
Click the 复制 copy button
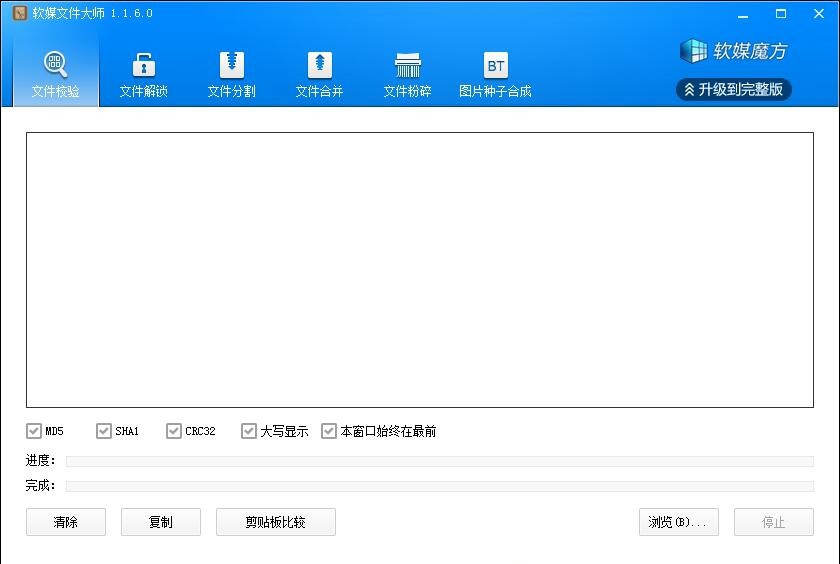(161, 522)
